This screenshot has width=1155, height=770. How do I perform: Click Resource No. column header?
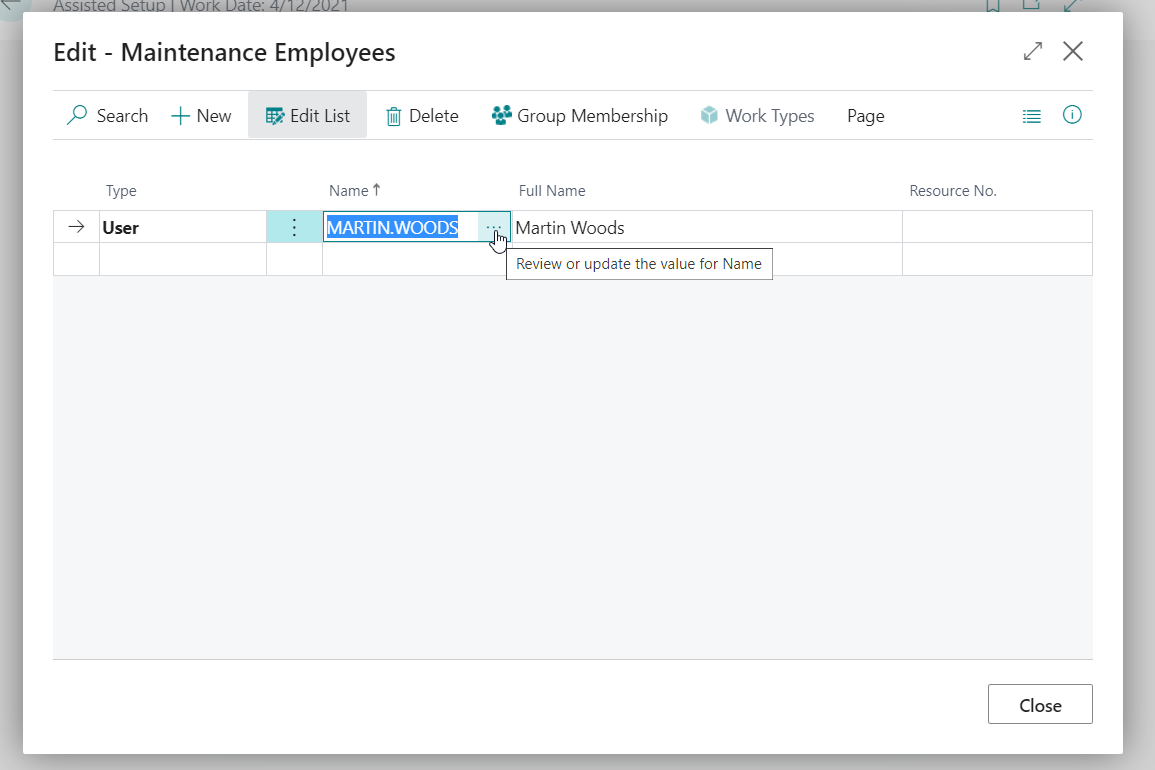pyautogui.click(x=952, y=191)
